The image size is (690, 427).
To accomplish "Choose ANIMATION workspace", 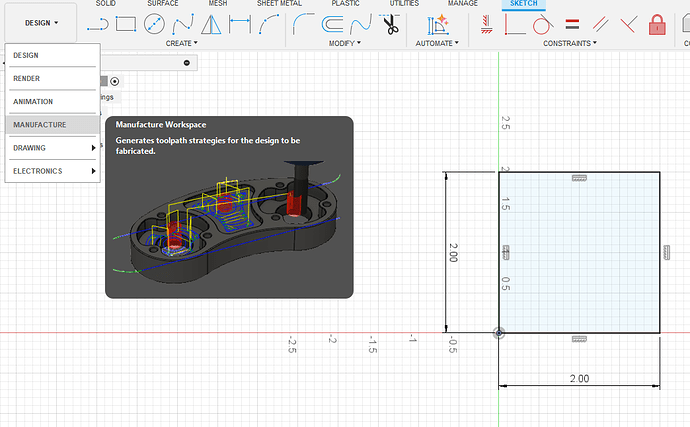I will [x=52, y=102].
